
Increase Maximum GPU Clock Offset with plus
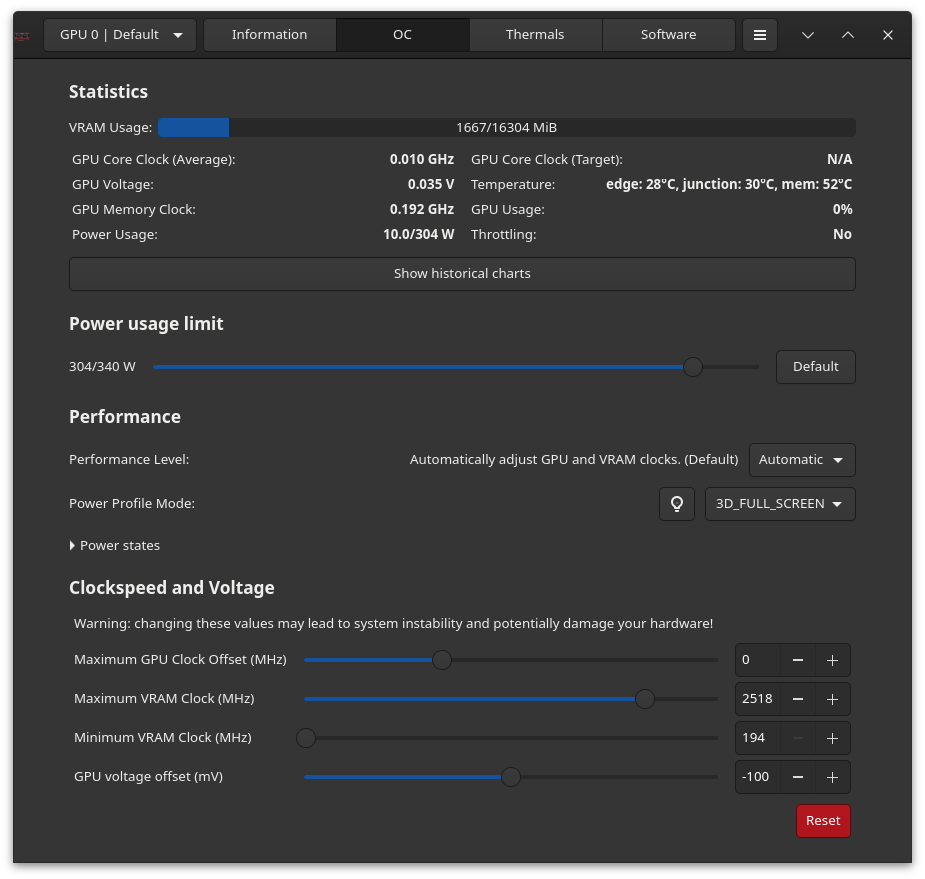pos(832,660)
